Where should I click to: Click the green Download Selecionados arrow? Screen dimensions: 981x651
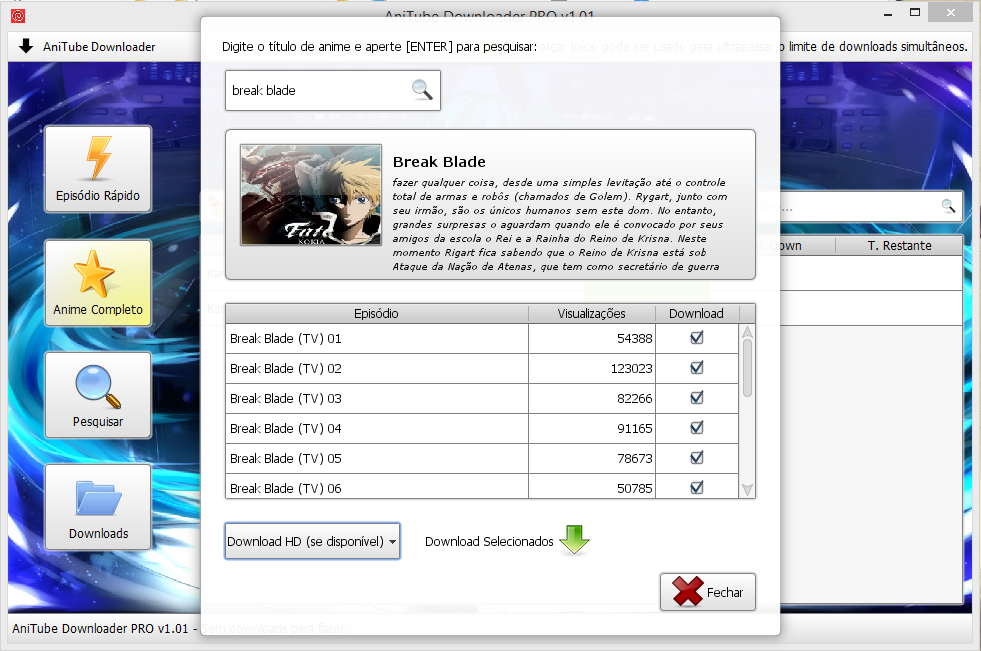tap(574, 540)
